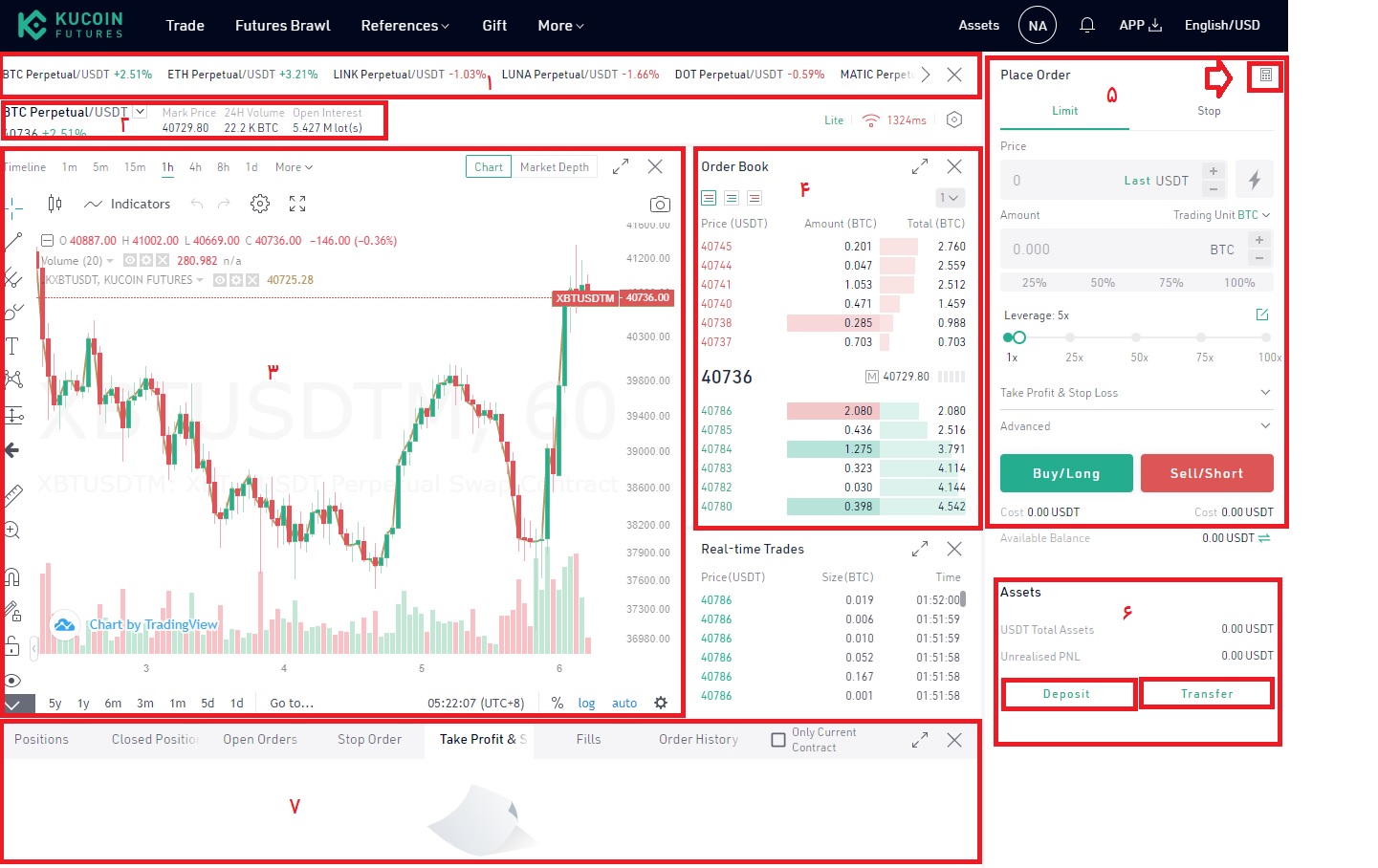Click the back arrow tool in chart sidebar
The height and width of the screenshot is (868, 1378).
click(12, 449)
